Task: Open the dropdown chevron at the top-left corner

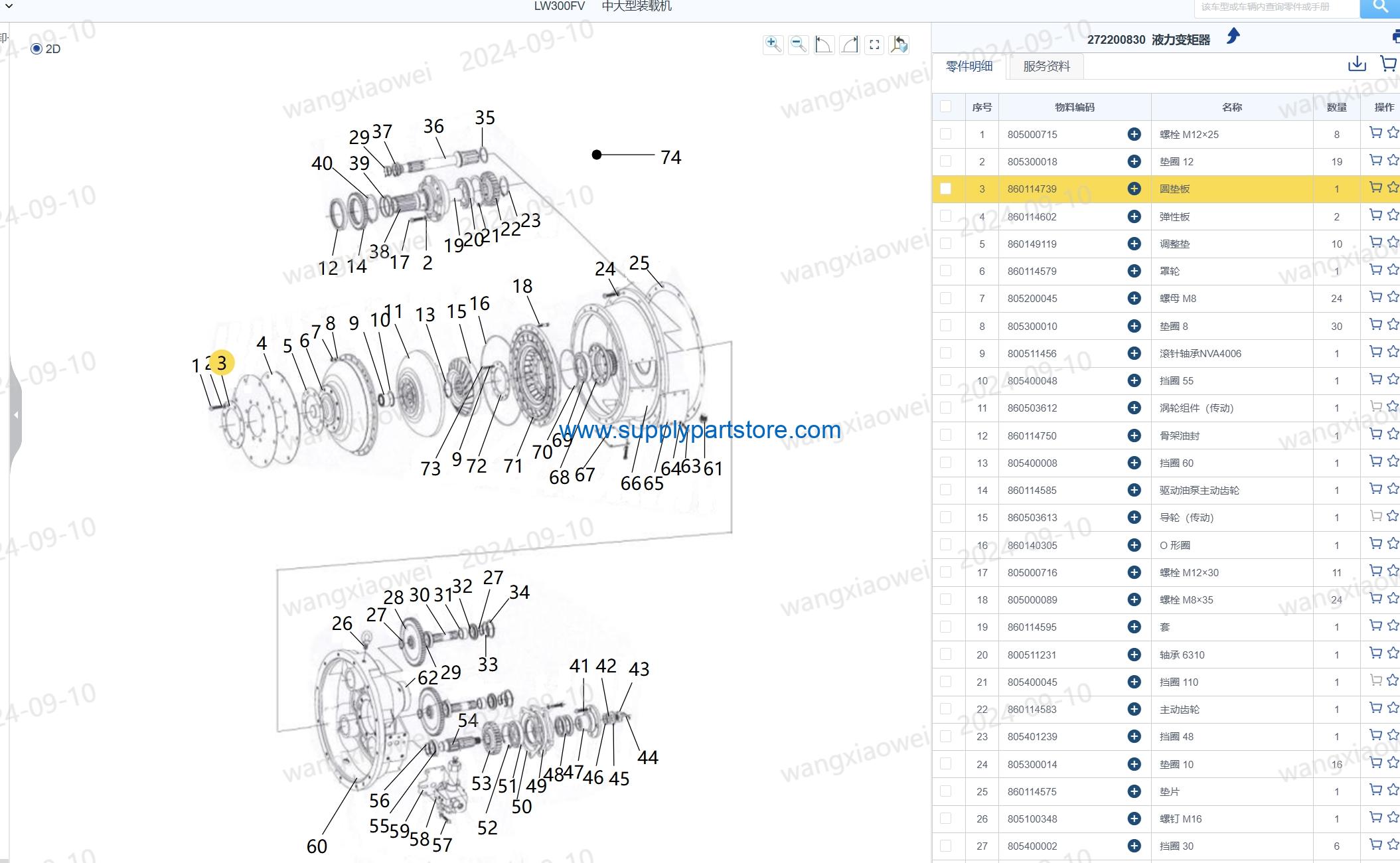Action: point(9,6)
